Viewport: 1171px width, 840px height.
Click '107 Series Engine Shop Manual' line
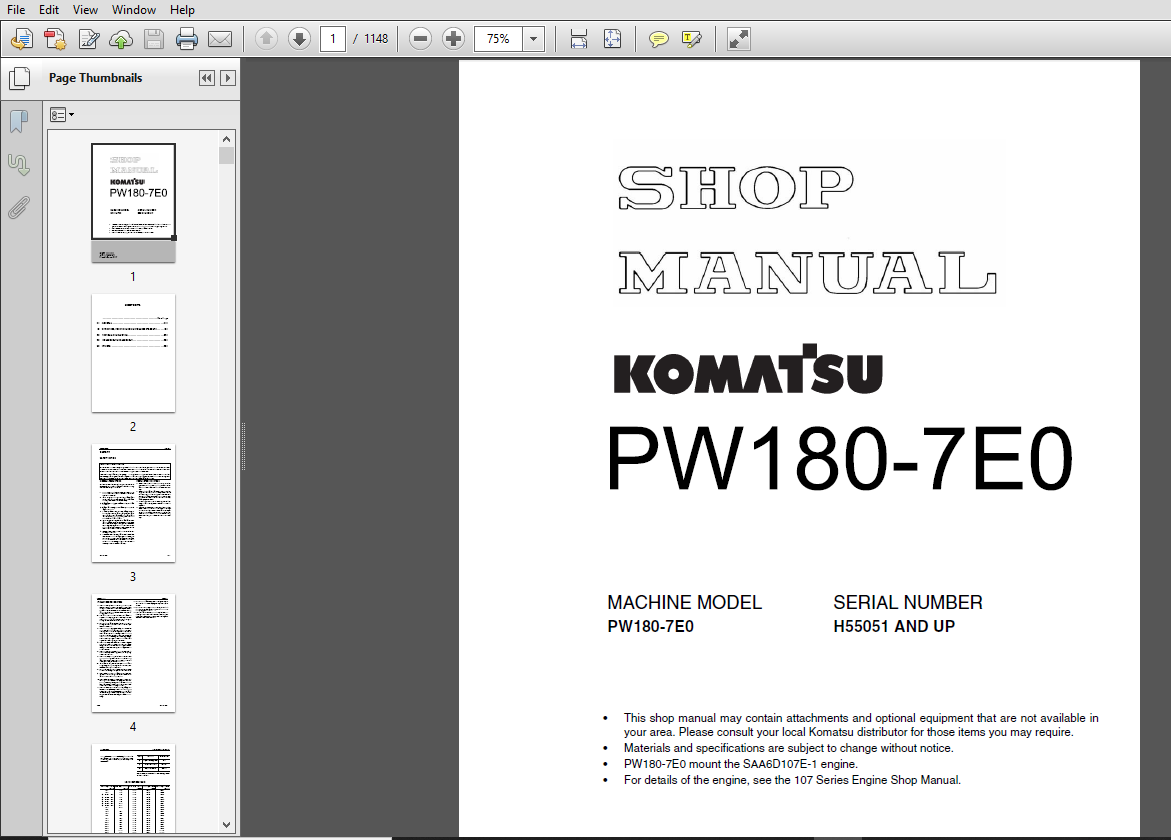792,780
